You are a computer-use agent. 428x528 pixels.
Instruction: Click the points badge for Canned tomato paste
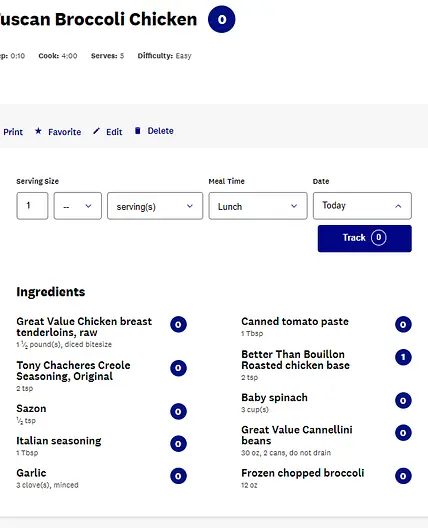[x=403, y=324]
